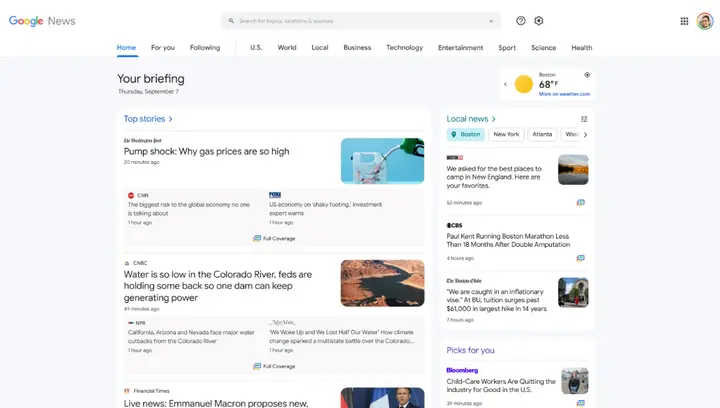Image resolution: width=720 pixels, height=408 pixels.
Task: Click the gas pump story thumbnail
Action: [x=382, y=161]
